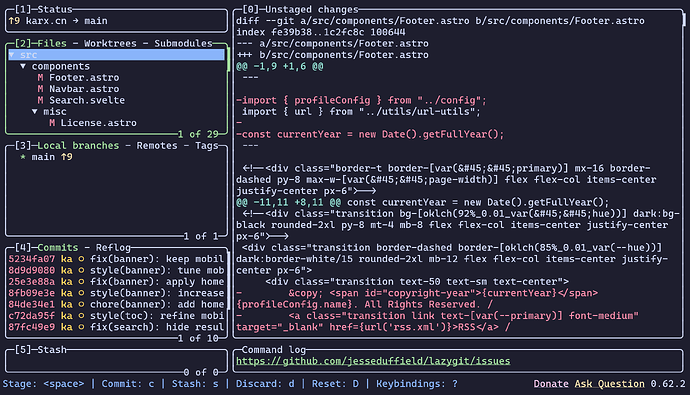This screenshot has width=690, height=395.
Task: Click removed profileConfig import line
Action: 361,100
